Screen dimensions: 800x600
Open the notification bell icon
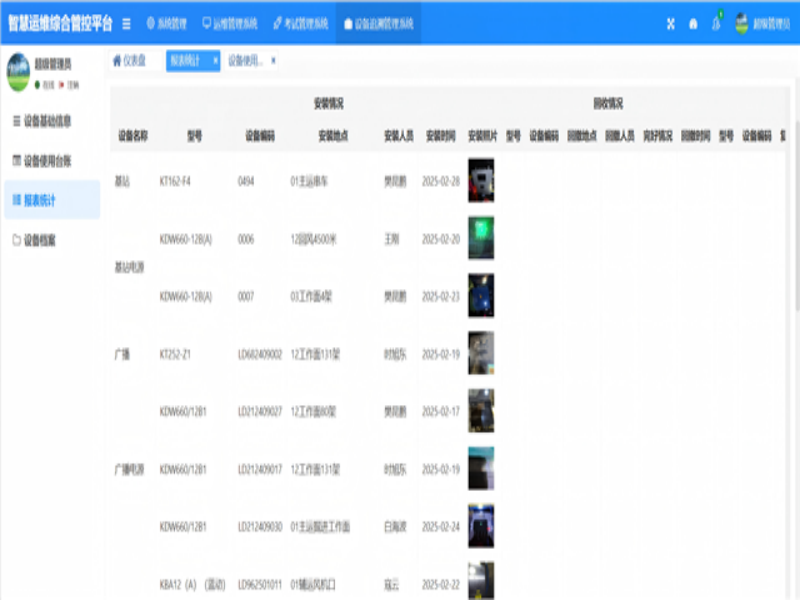[x=716, y=24]
